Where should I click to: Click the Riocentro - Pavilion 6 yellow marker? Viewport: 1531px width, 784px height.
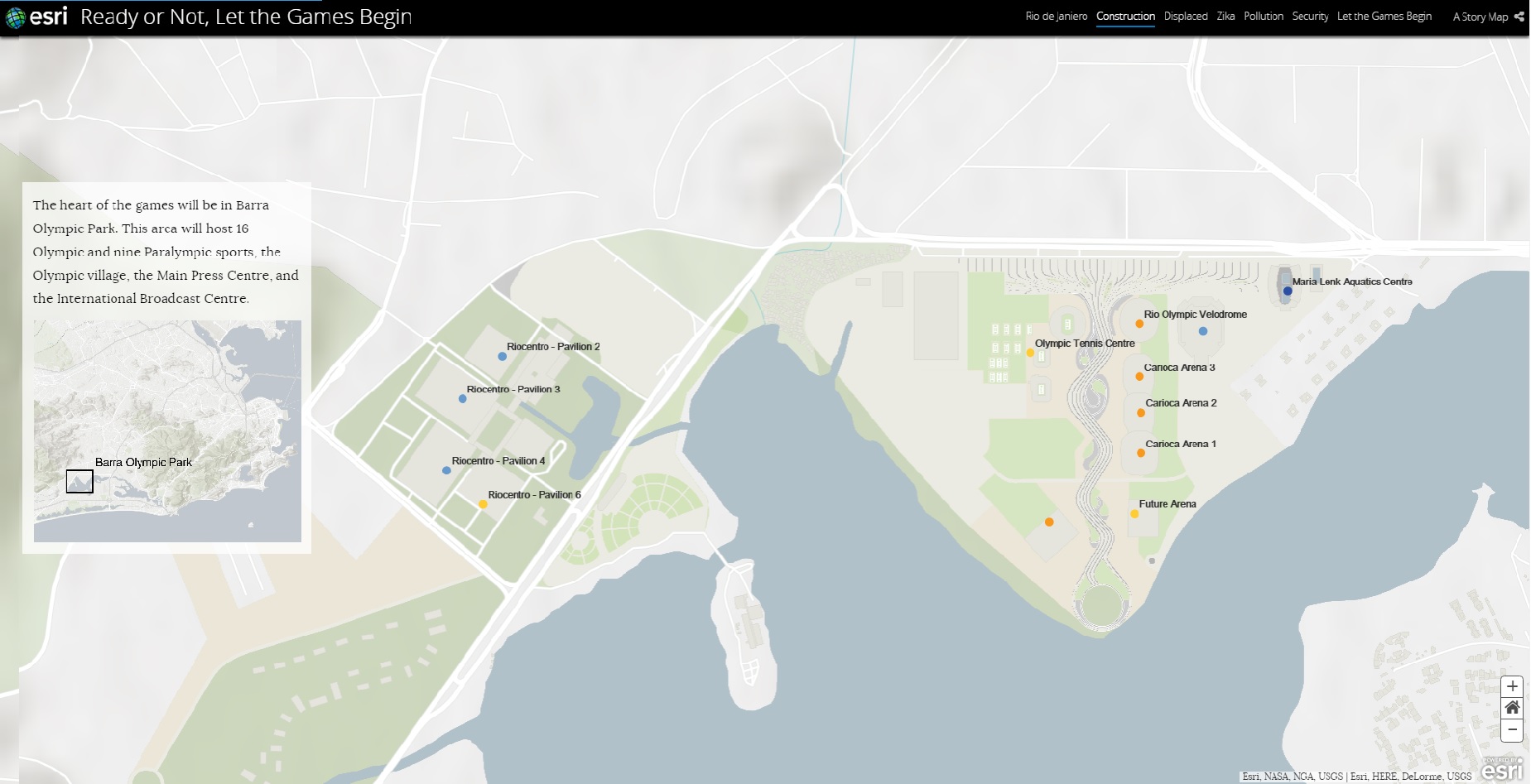483,504
